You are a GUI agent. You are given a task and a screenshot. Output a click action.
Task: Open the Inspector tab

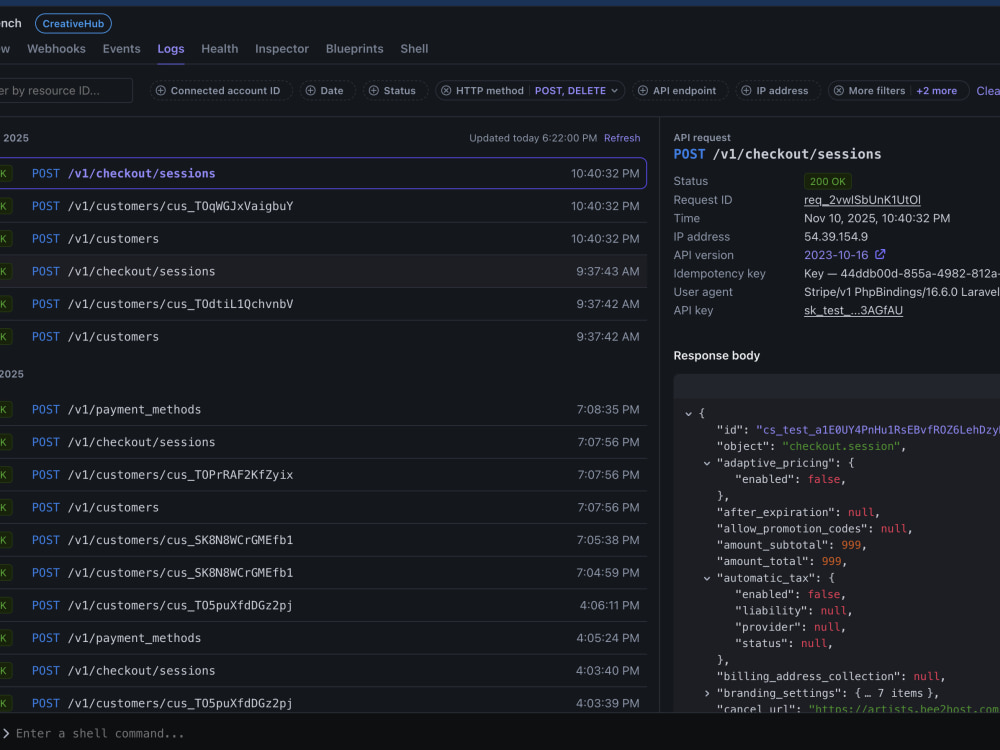(282, 48)
